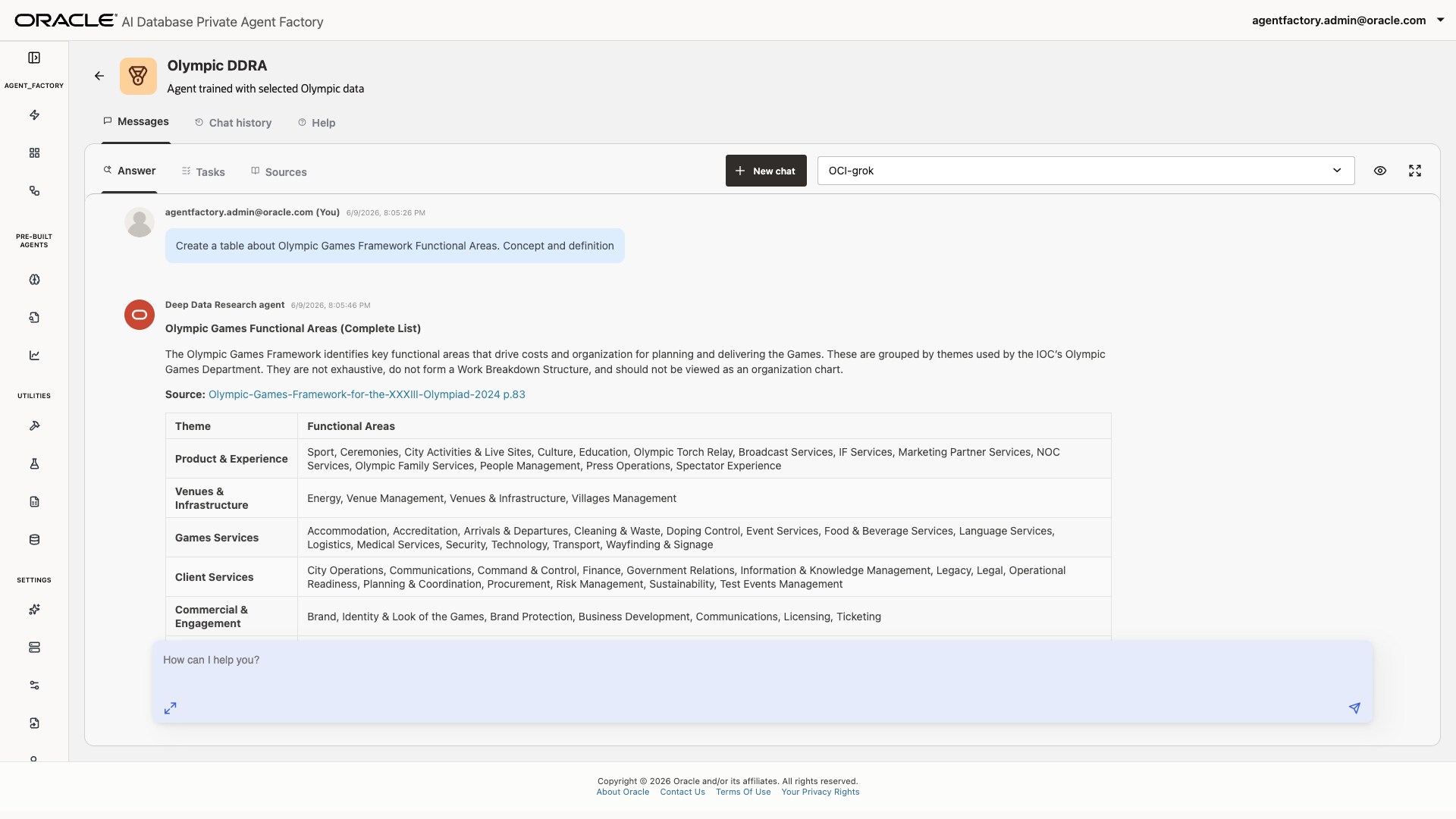Open the file export icon under Settings

coord(34,723)
